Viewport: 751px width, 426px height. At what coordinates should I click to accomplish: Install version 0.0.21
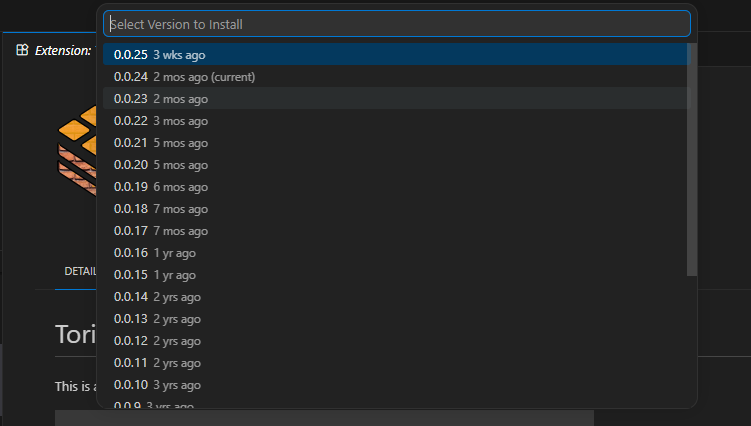coord(160,143)
